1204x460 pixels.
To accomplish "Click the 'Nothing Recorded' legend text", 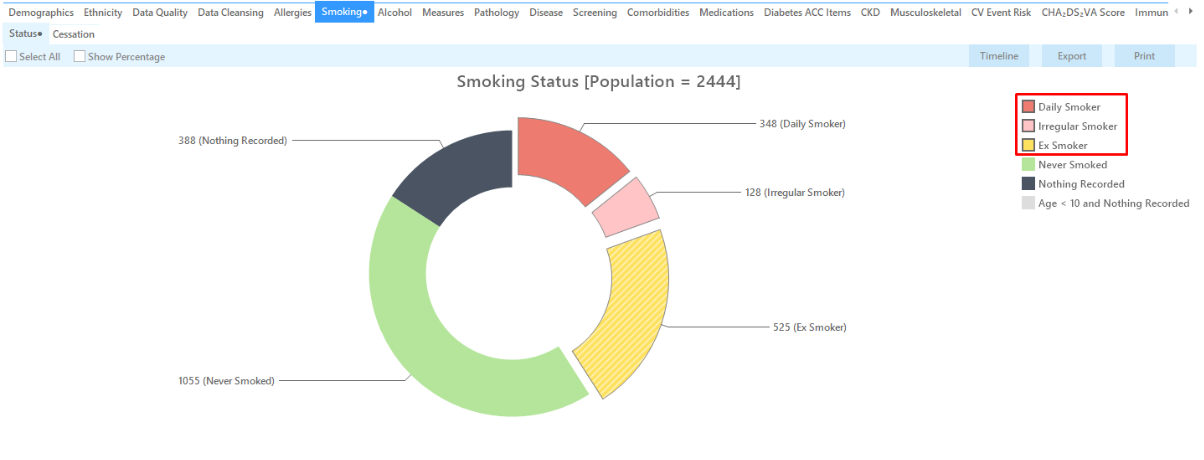I will (x=1081, y=184).
